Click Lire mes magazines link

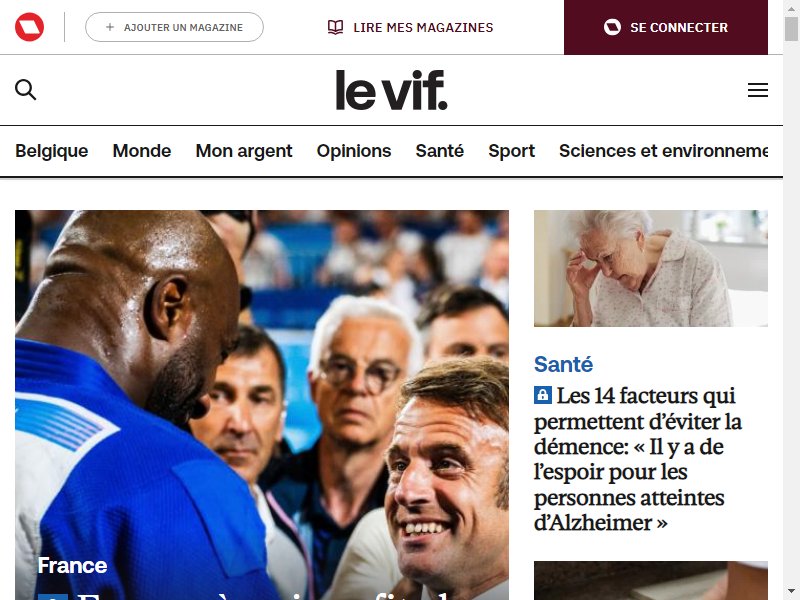pyautogui.click(x=410, y=27)
